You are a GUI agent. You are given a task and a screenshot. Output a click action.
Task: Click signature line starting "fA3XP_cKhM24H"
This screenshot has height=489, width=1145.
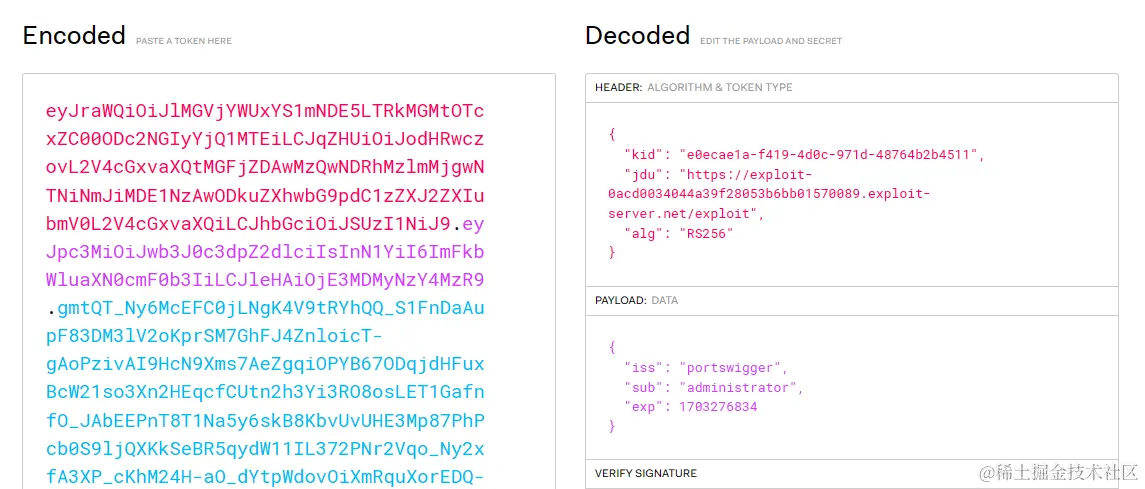[264, 477]
